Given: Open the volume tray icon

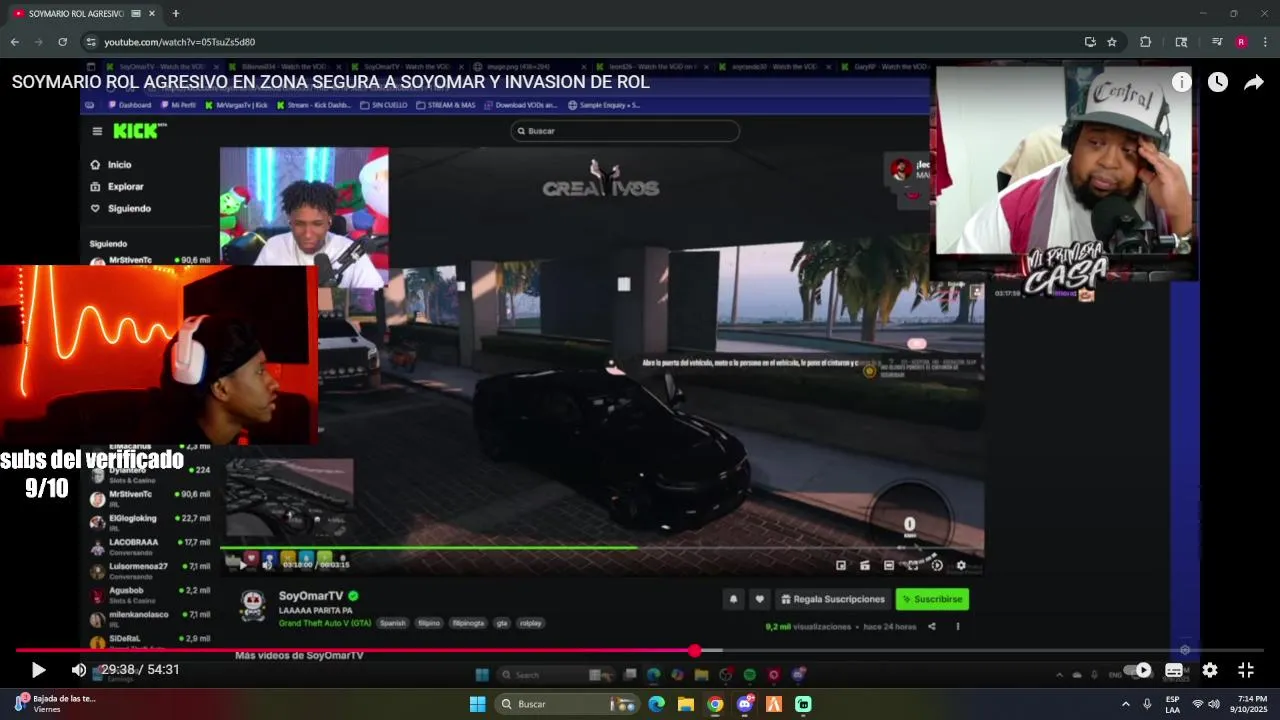Looking at the screenshot, I should (1214, 704).
